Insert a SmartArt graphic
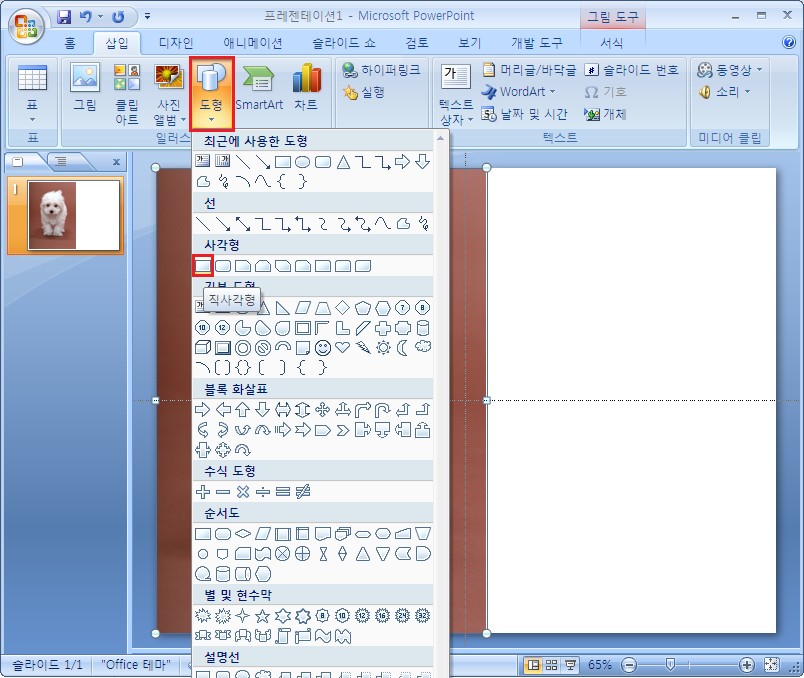Viewport: 804px width, 678px height. [x=259, y=87]
